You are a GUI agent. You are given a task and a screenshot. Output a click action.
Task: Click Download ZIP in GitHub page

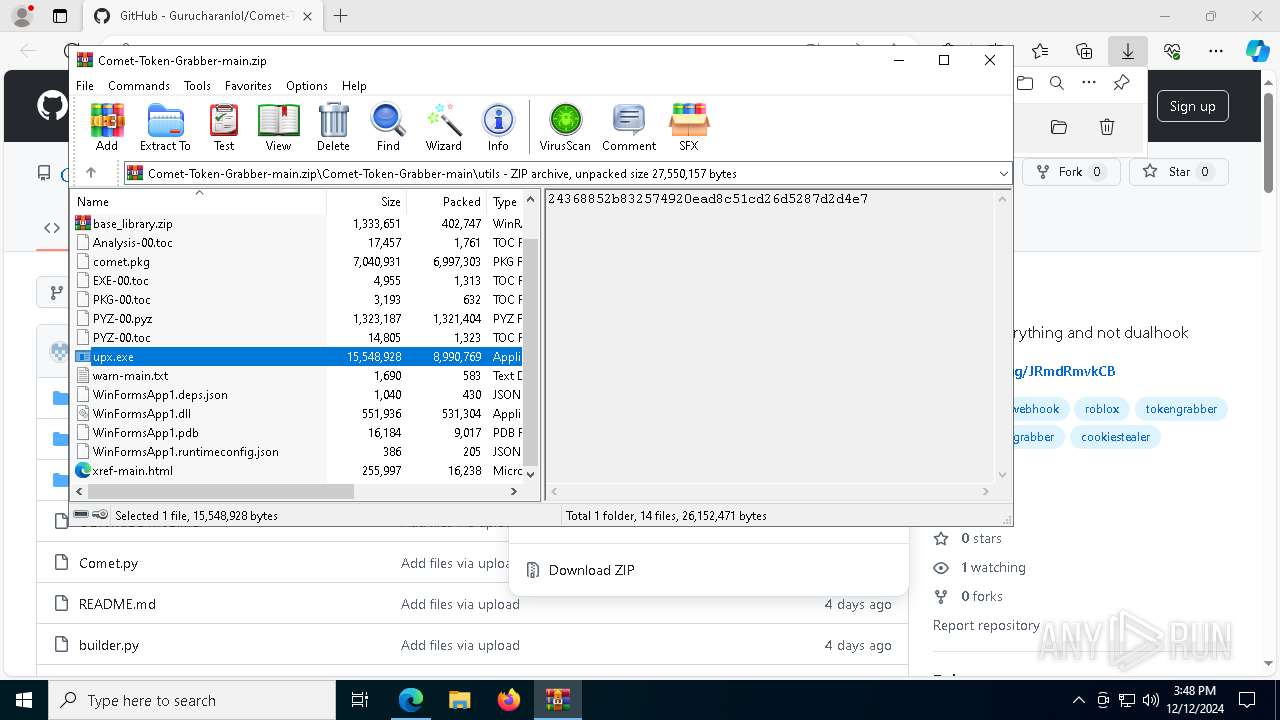coord(592,570)
